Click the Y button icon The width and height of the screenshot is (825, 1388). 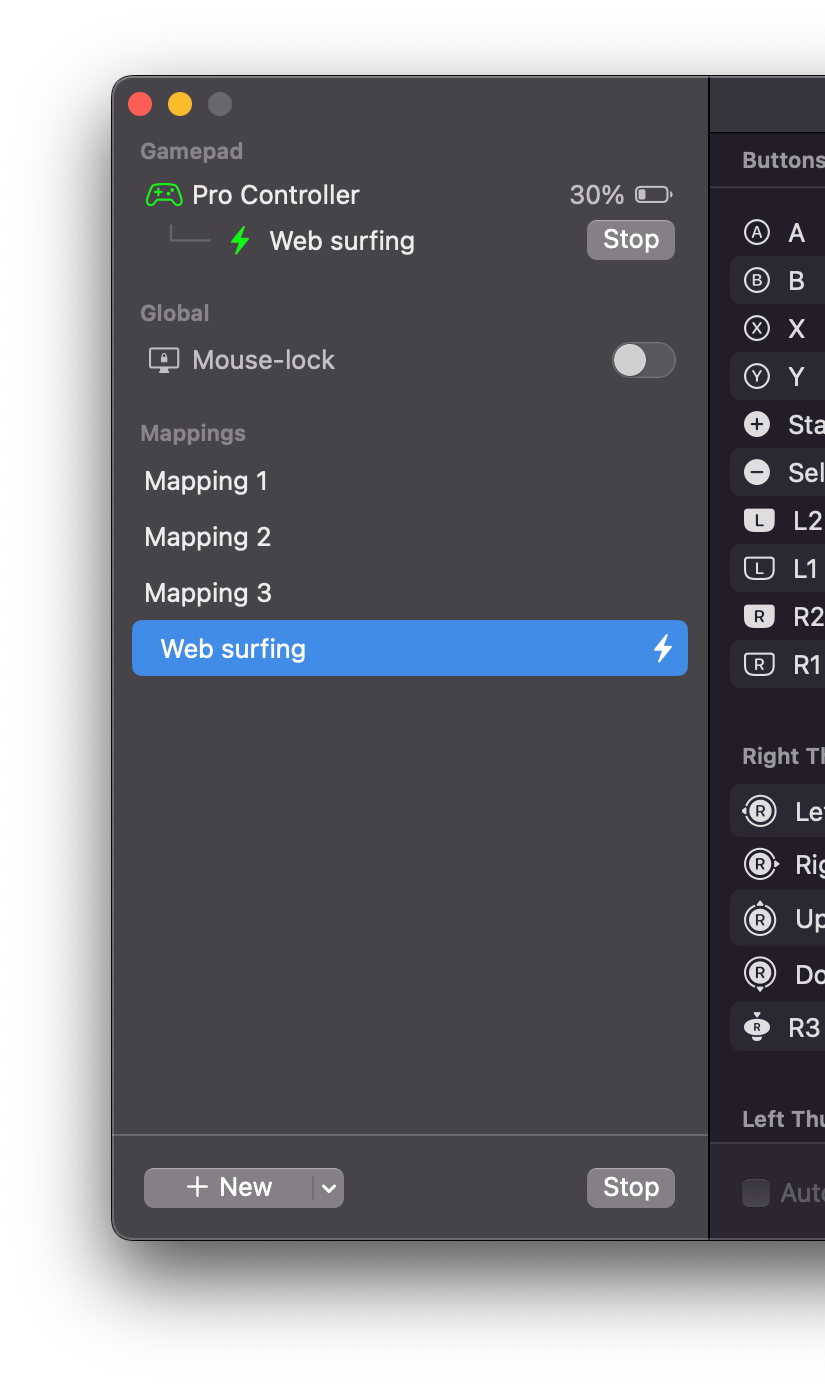pos(757,376)
